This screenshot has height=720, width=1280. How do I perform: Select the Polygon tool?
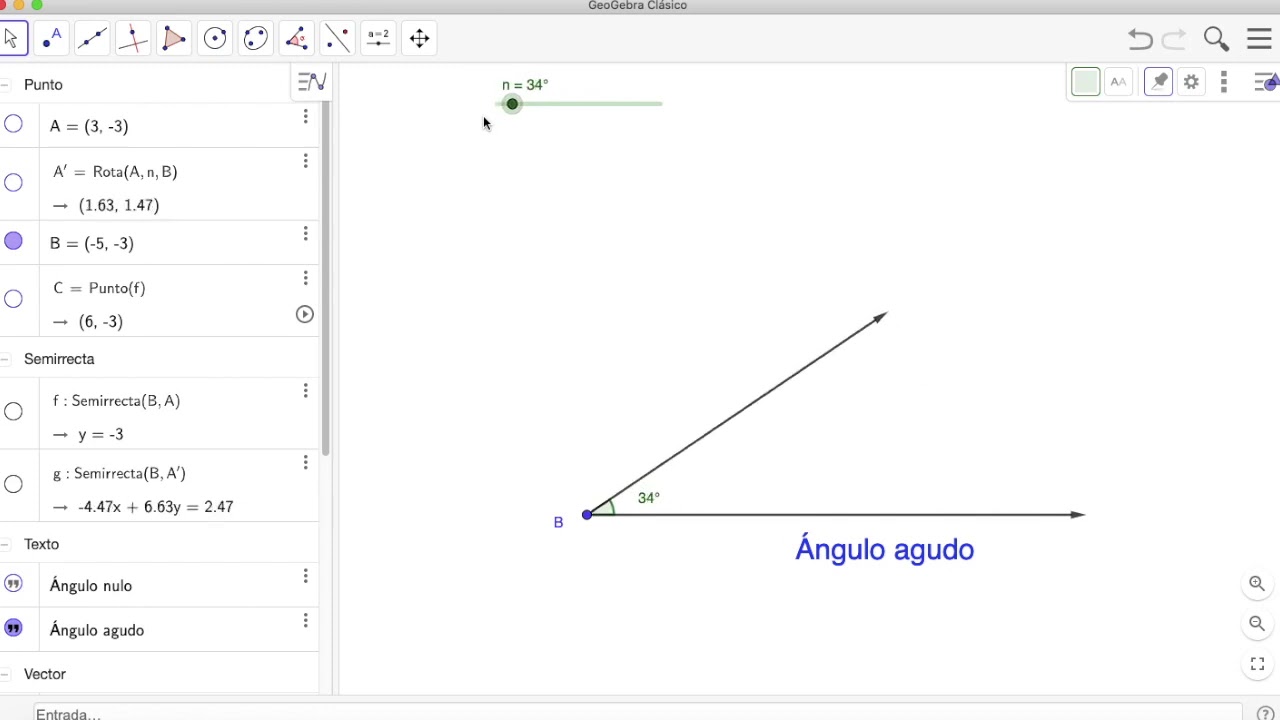click(174, 38)
